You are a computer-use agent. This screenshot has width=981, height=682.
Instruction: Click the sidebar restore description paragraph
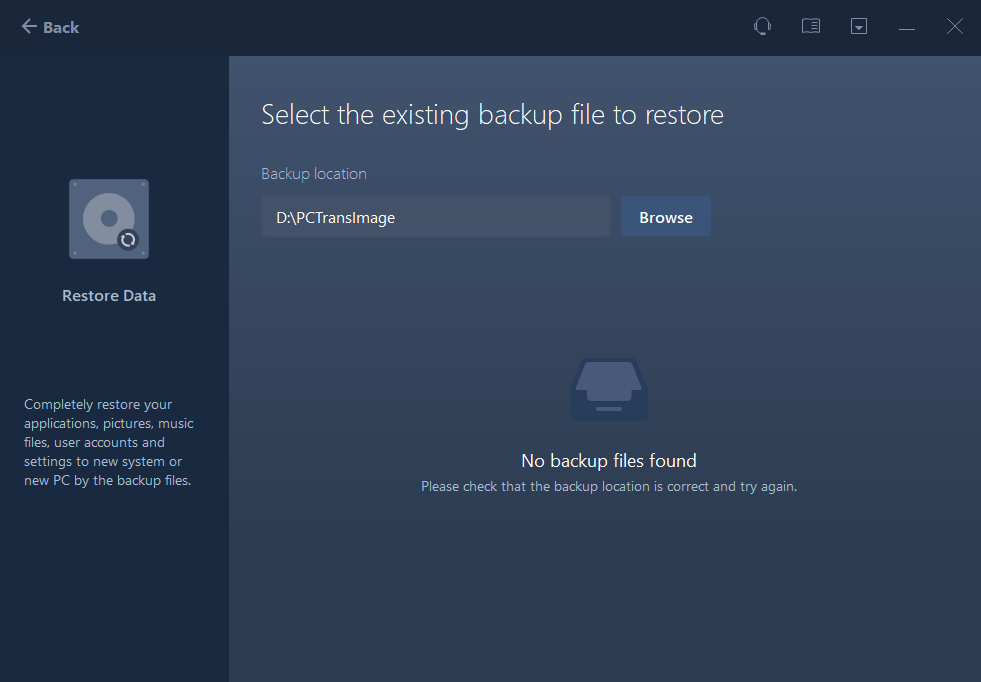tap(109, 442)
